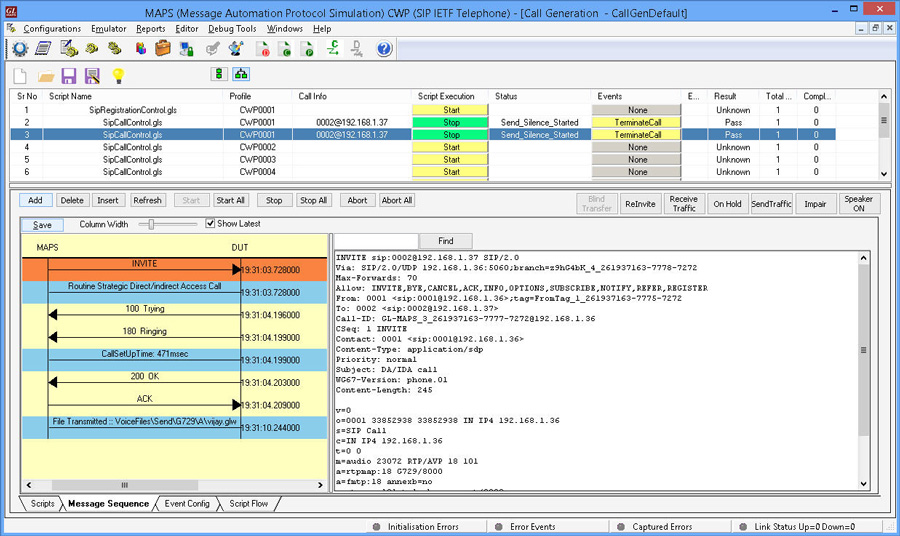Switch to the Event Config tab

(187, 503)
